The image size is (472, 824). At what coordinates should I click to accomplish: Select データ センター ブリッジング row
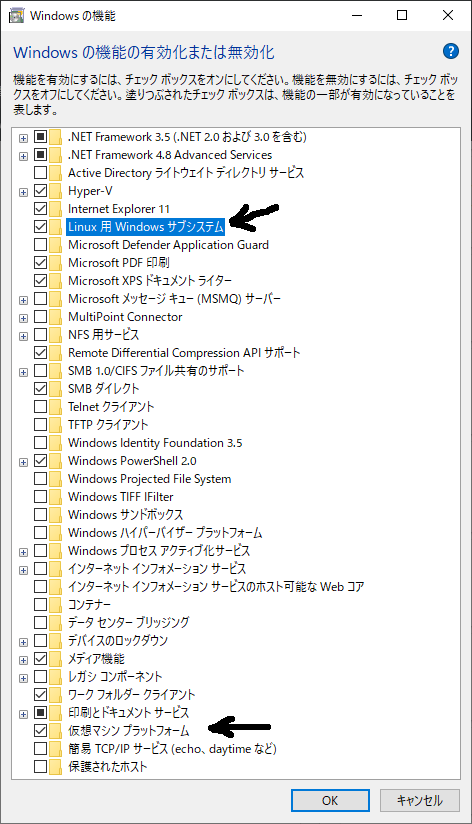[x=129, y=622]
